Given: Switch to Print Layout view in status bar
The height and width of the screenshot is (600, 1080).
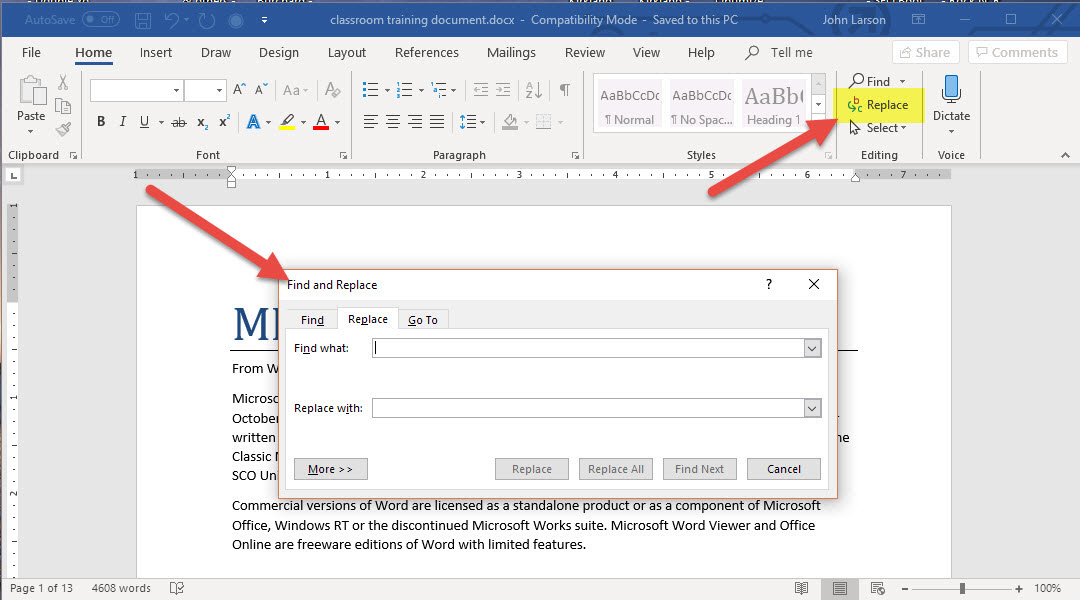Looking at the screenshot, I should click(840, 588).
